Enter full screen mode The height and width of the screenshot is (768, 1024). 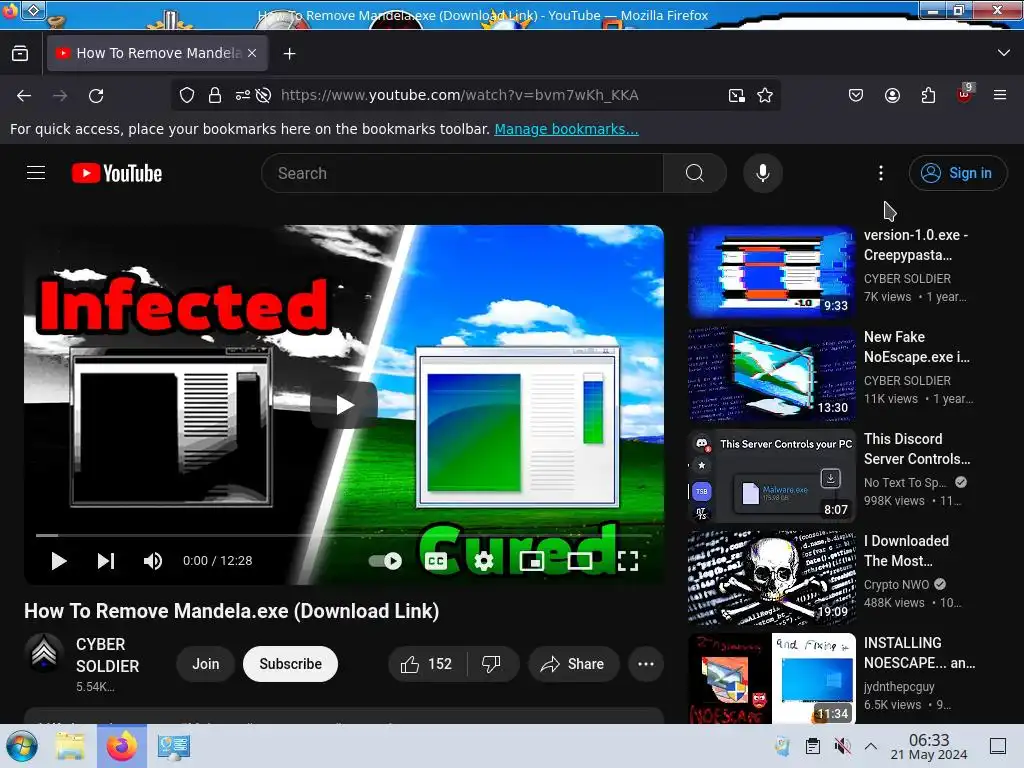point(628,561)
